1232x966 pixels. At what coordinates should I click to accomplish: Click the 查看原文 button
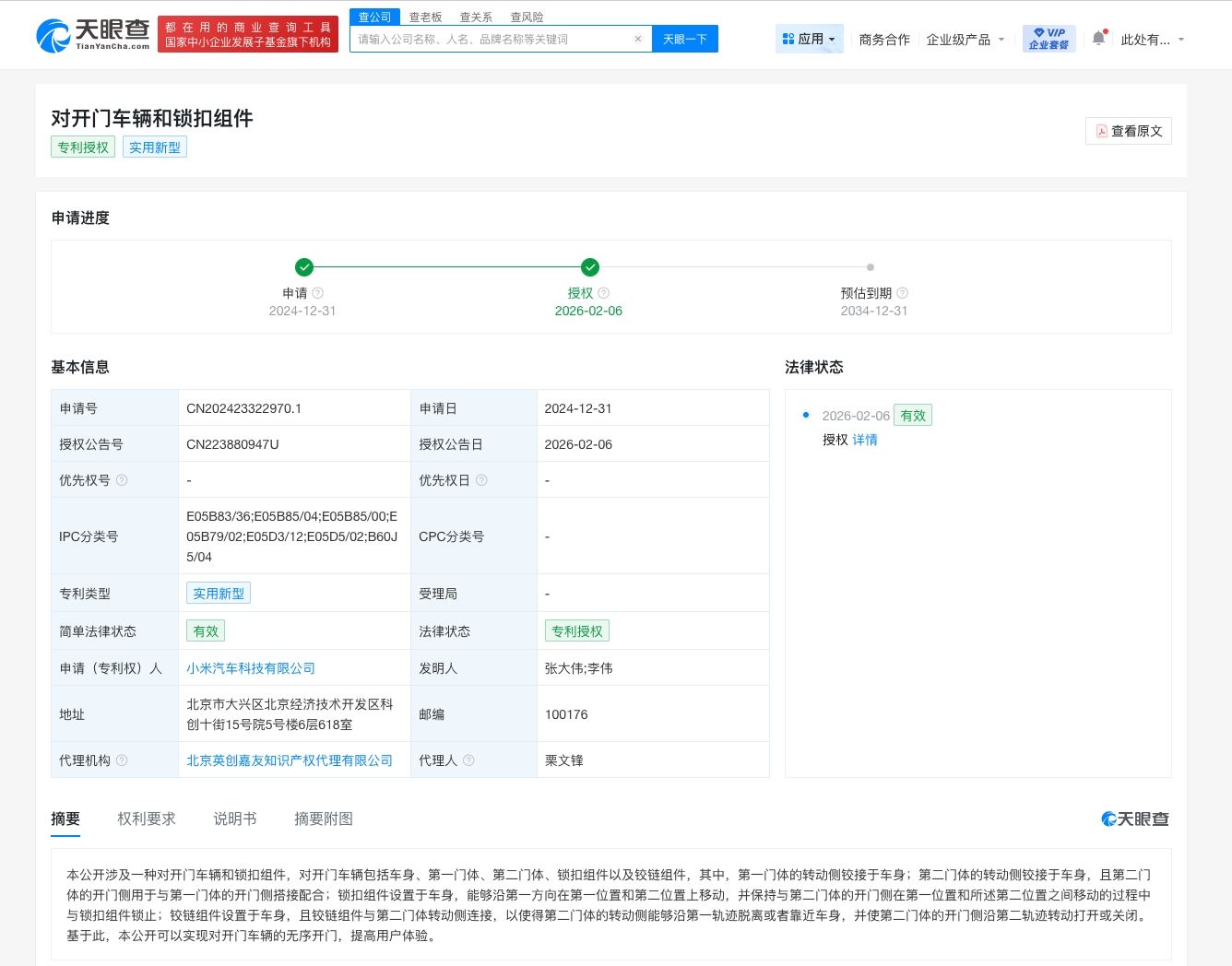click(1128, 131)
